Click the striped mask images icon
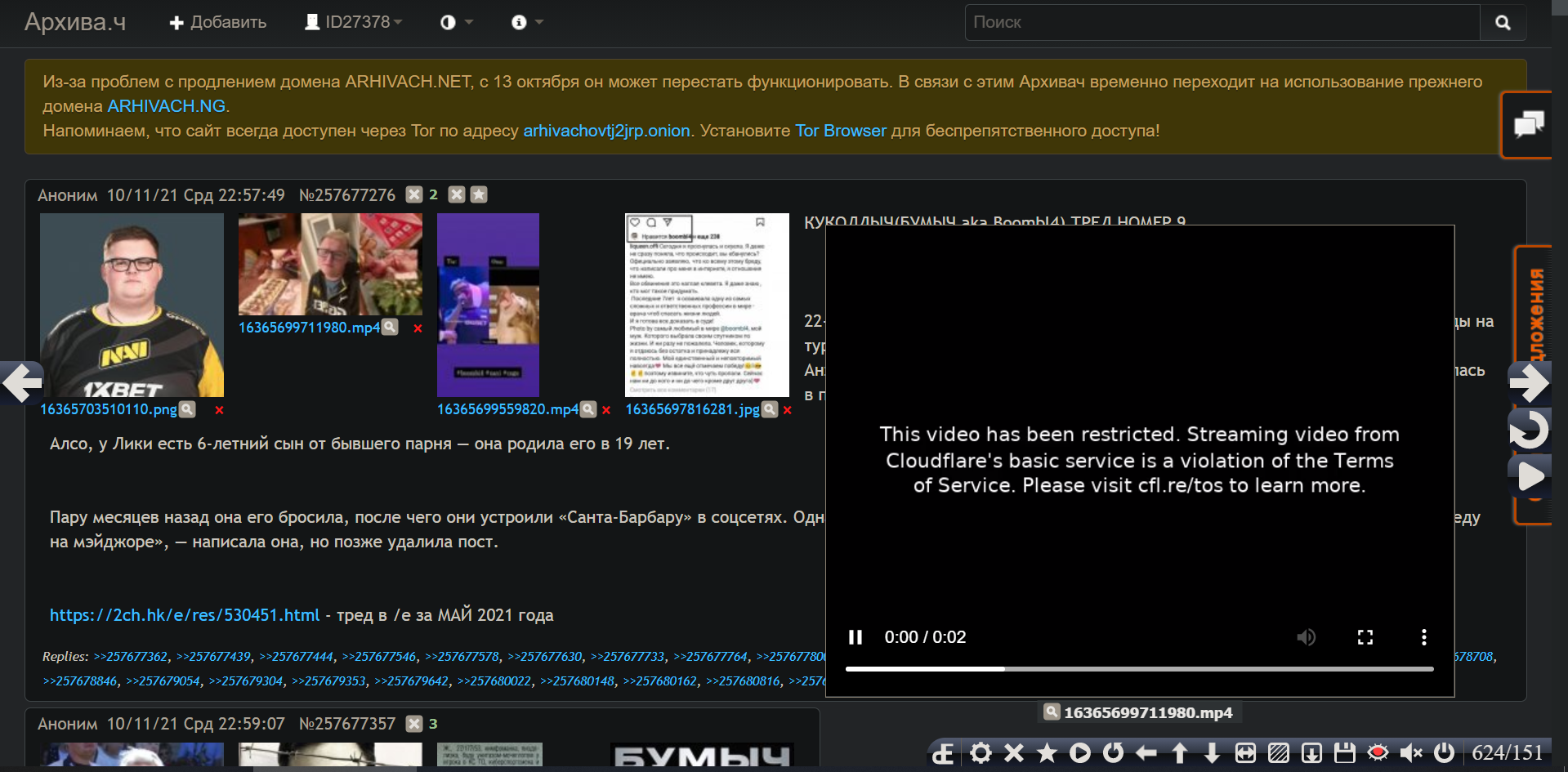The width and height of the screenshot is (1568, 772). [1279, 752]
